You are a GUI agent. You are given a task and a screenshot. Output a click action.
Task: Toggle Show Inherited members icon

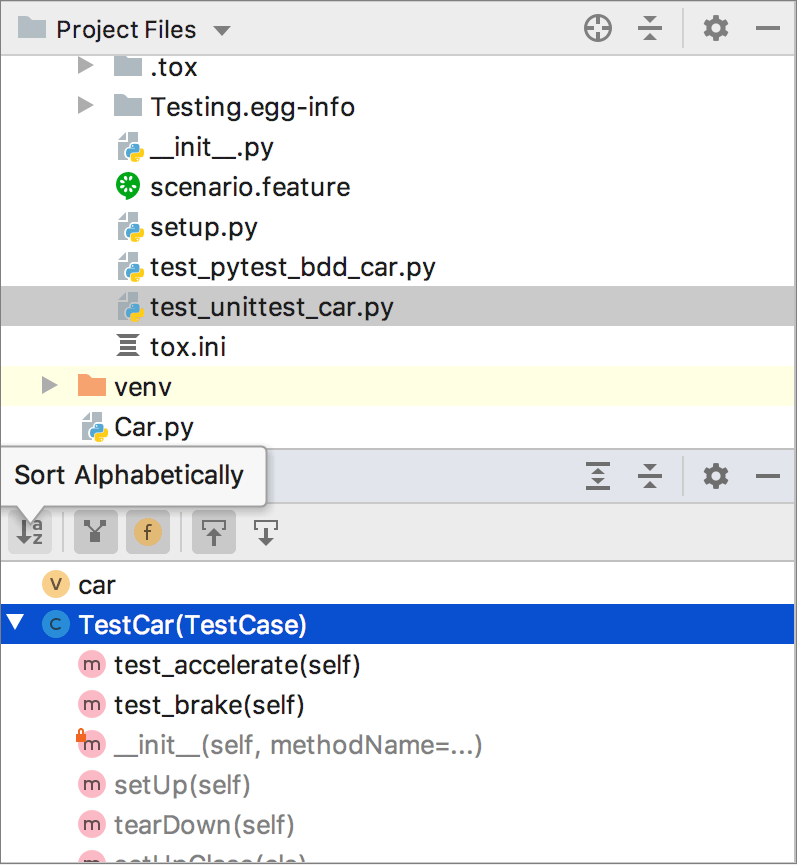click(x=95, y=532)
